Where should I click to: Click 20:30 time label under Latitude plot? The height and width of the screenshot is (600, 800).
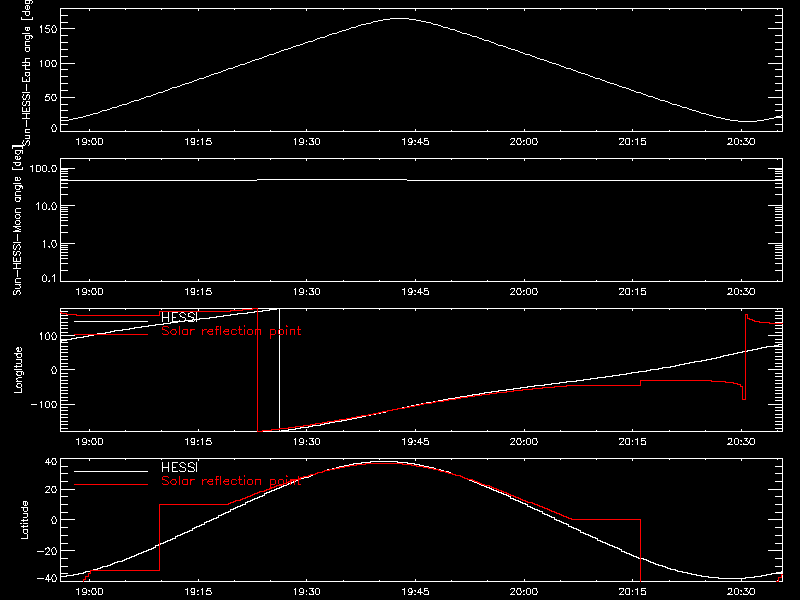coord(741,592)
